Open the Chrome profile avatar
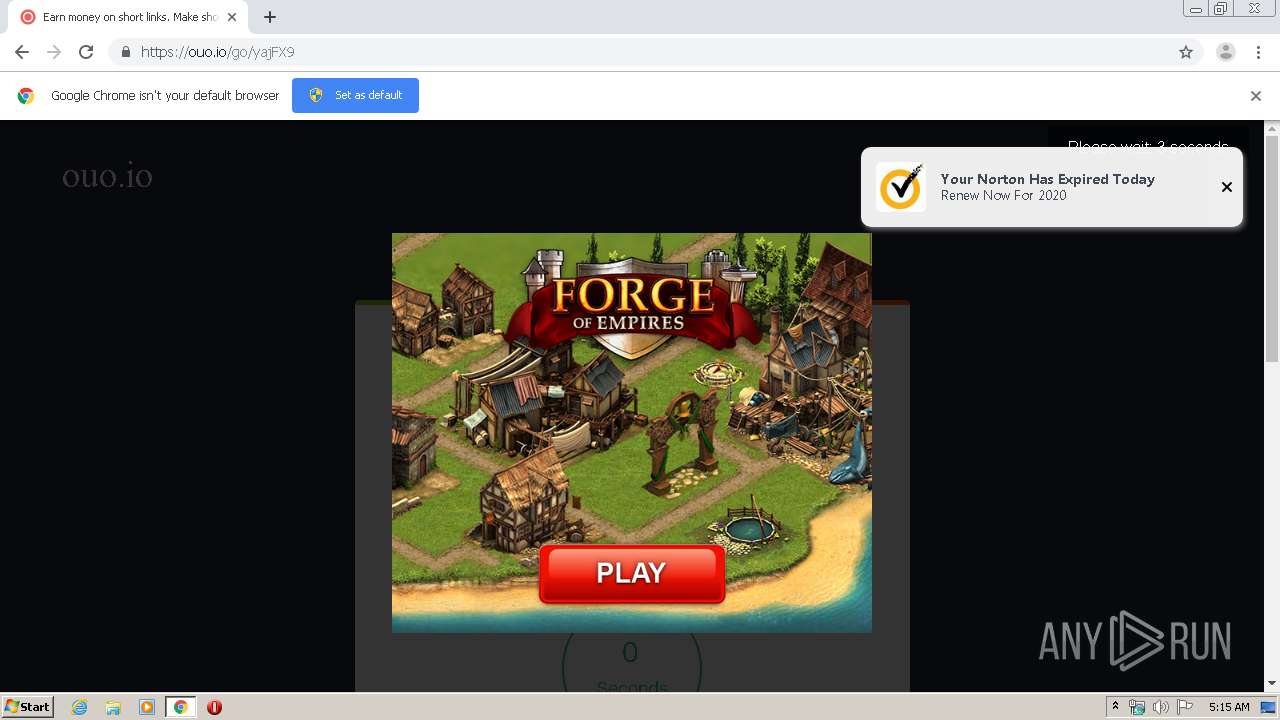The width and height of the screenshot is (1280, 720). 1226,52
